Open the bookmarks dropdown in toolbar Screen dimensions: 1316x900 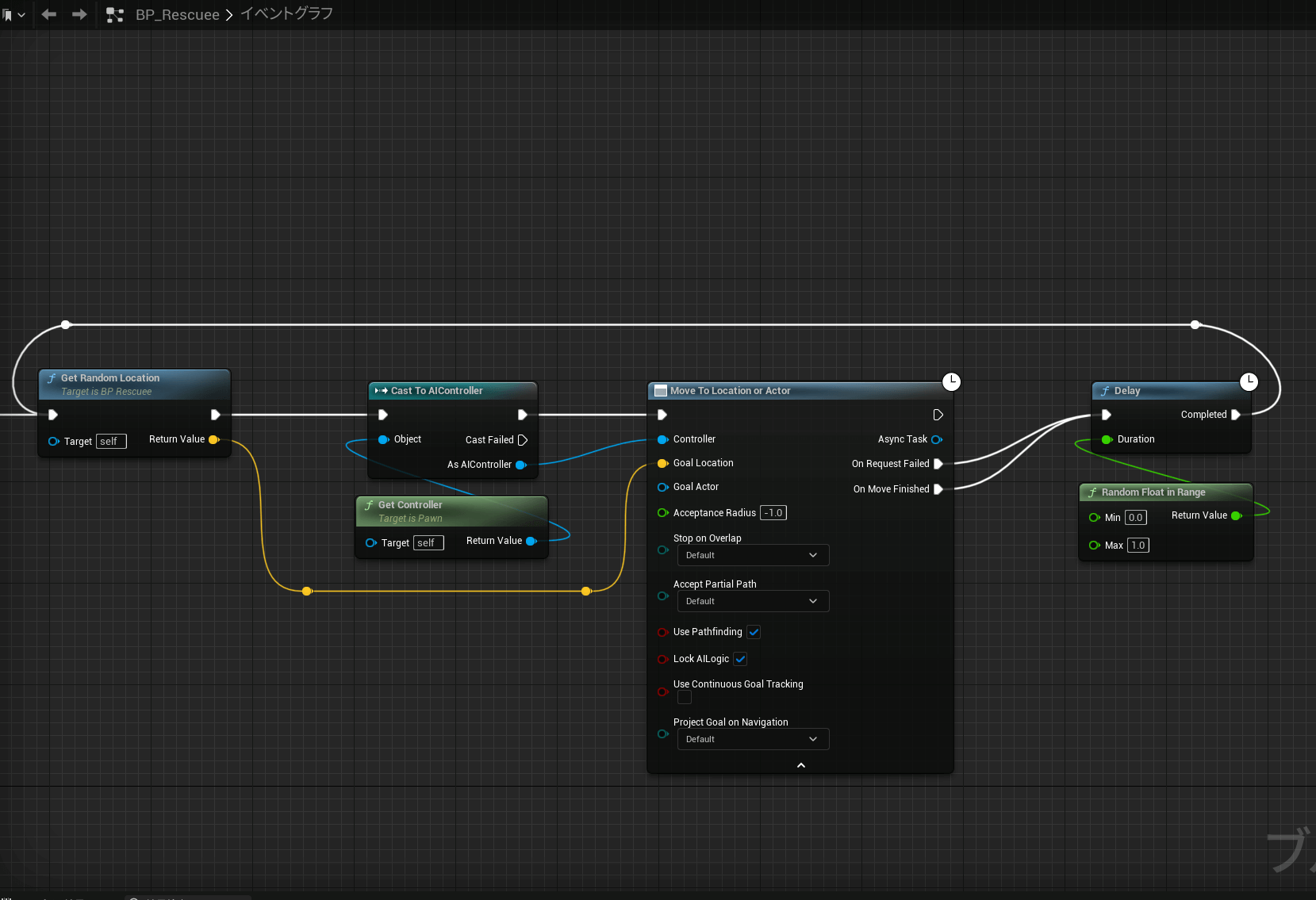click(13, 14)
